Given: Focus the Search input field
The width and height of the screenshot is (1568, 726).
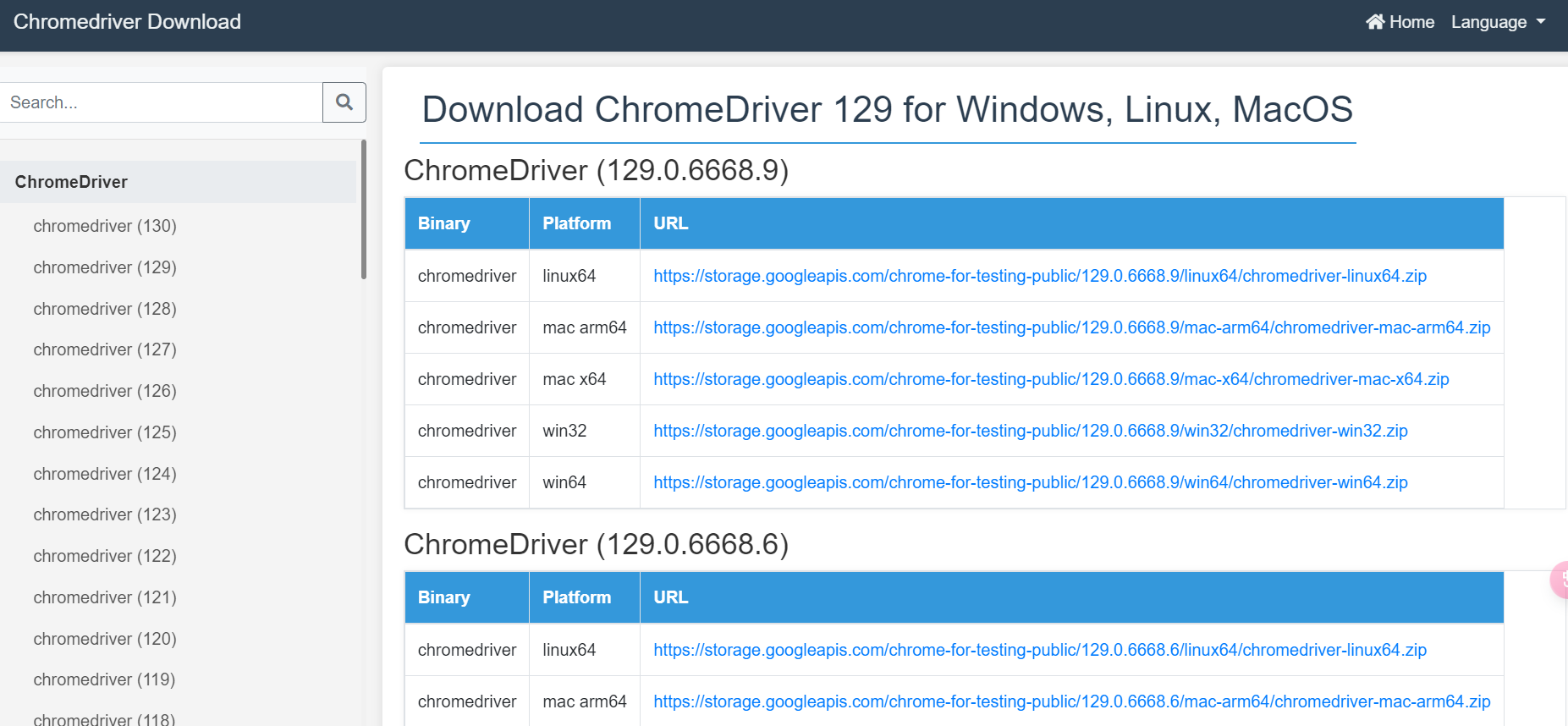Looking at the screenshot, I should (x=161, y=102).
